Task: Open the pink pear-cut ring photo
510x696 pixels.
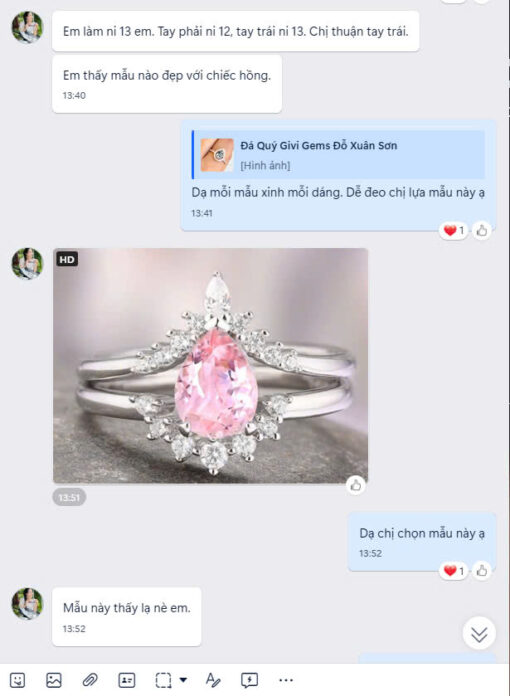Action: (210, 365)
